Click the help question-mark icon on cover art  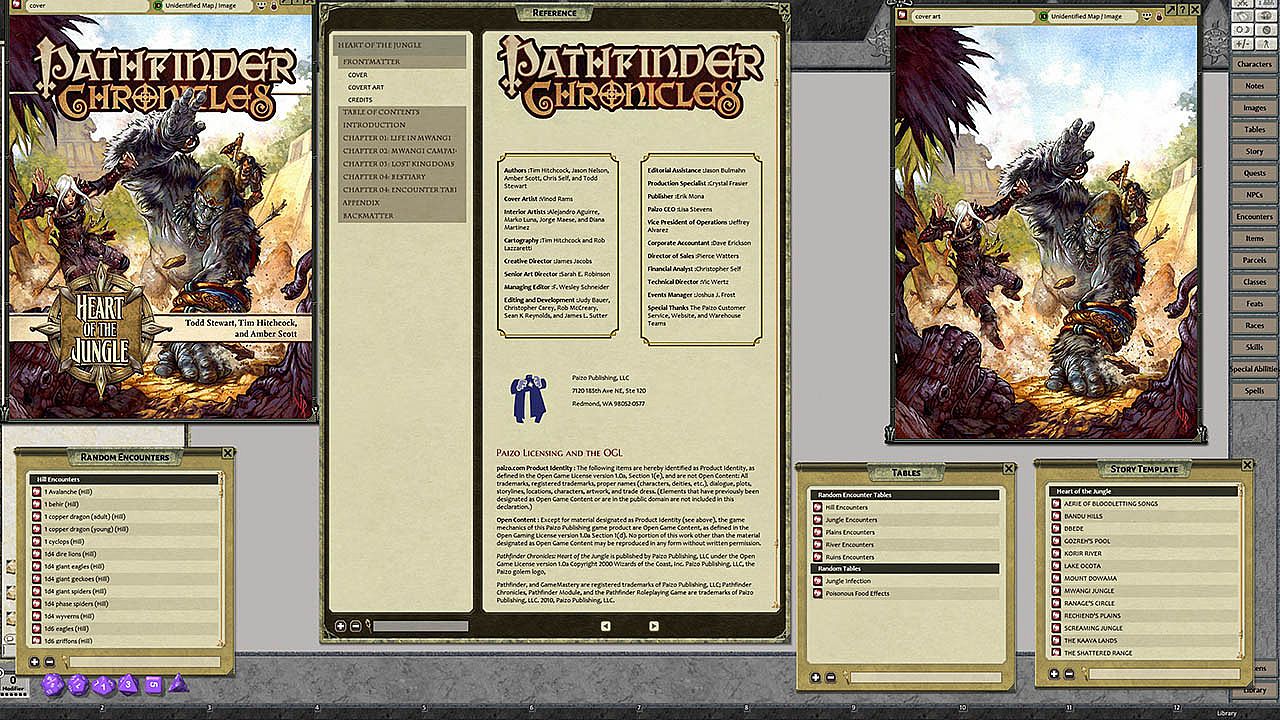(x=1181, y=10)
